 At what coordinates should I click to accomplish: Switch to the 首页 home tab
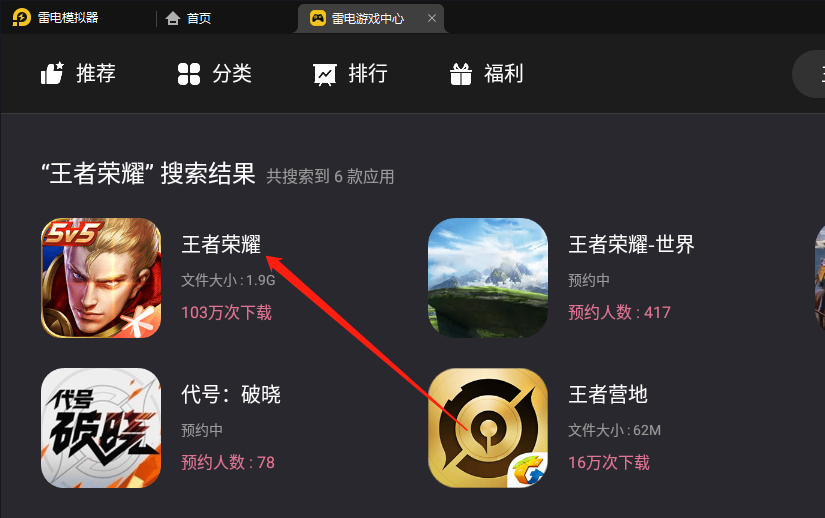click(x=188, y=18)
